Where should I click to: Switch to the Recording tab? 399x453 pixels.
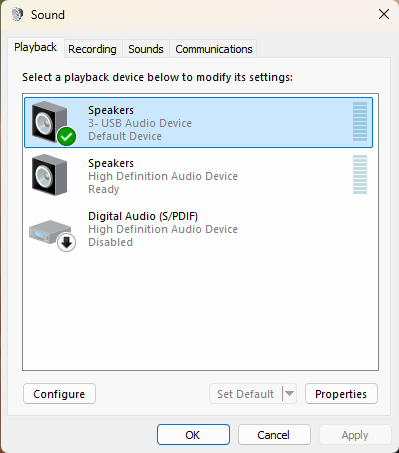coord(92,49)
